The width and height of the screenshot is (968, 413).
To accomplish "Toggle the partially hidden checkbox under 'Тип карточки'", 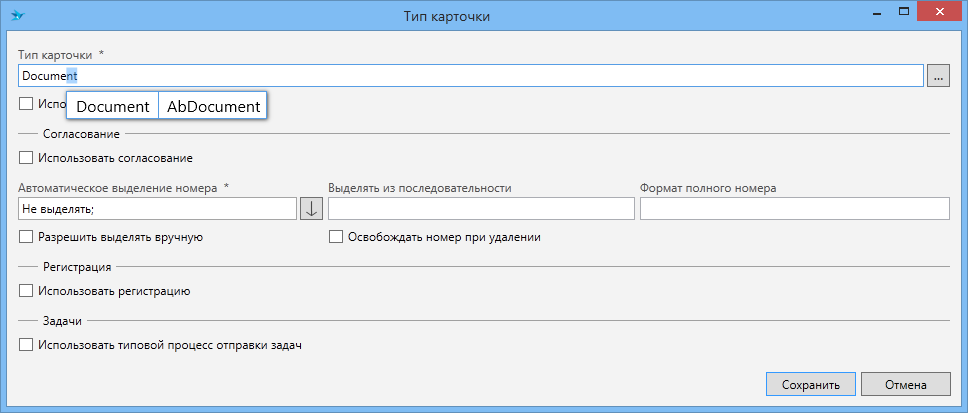I will coord(26,103).
